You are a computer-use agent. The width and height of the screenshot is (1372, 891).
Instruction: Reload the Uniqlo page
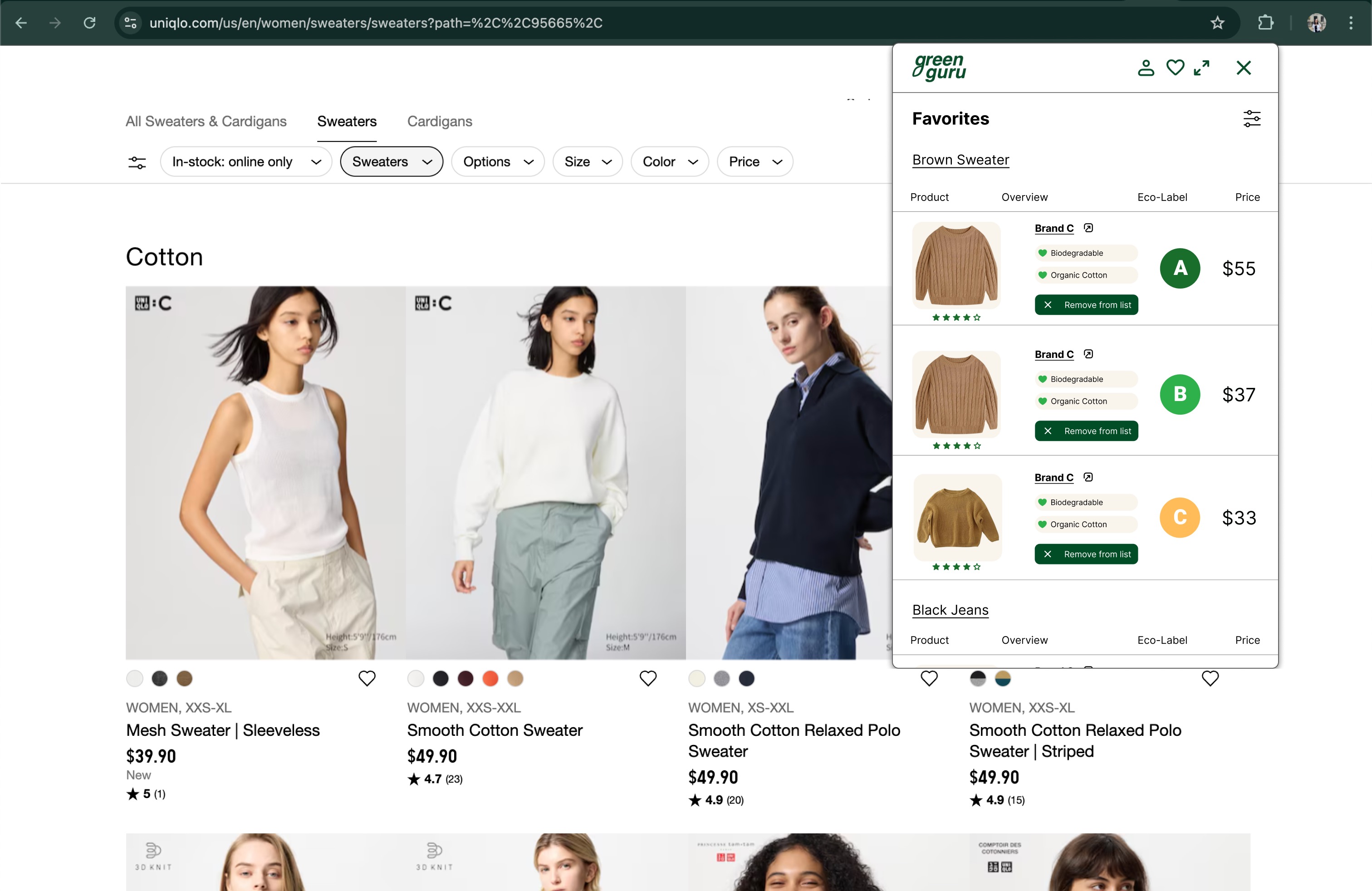[x=89, y=23]
